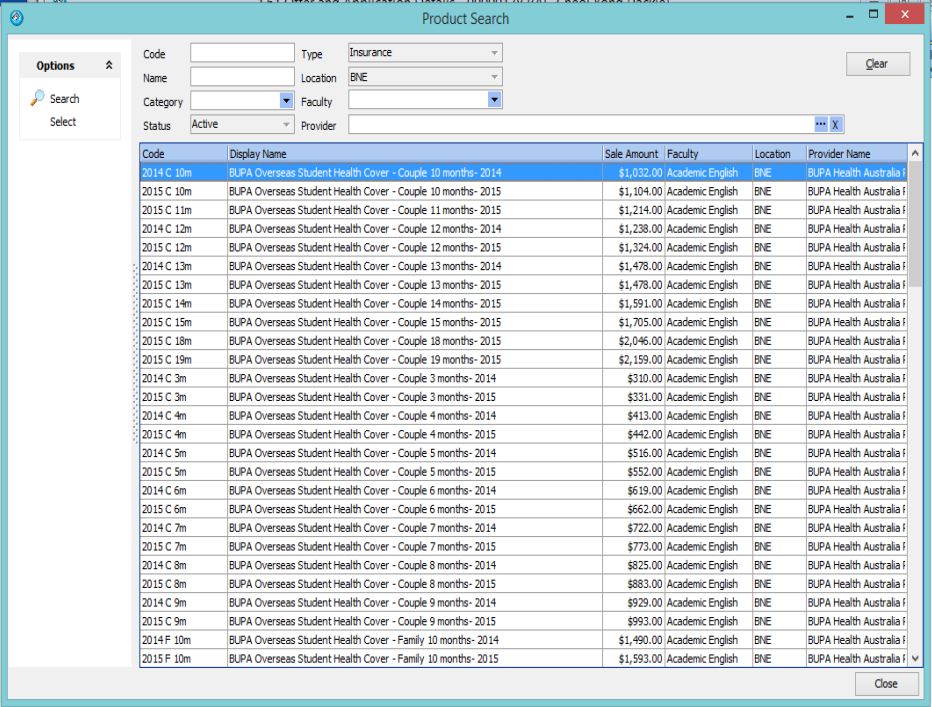Click the Select option in Options panel

[63, 122]
